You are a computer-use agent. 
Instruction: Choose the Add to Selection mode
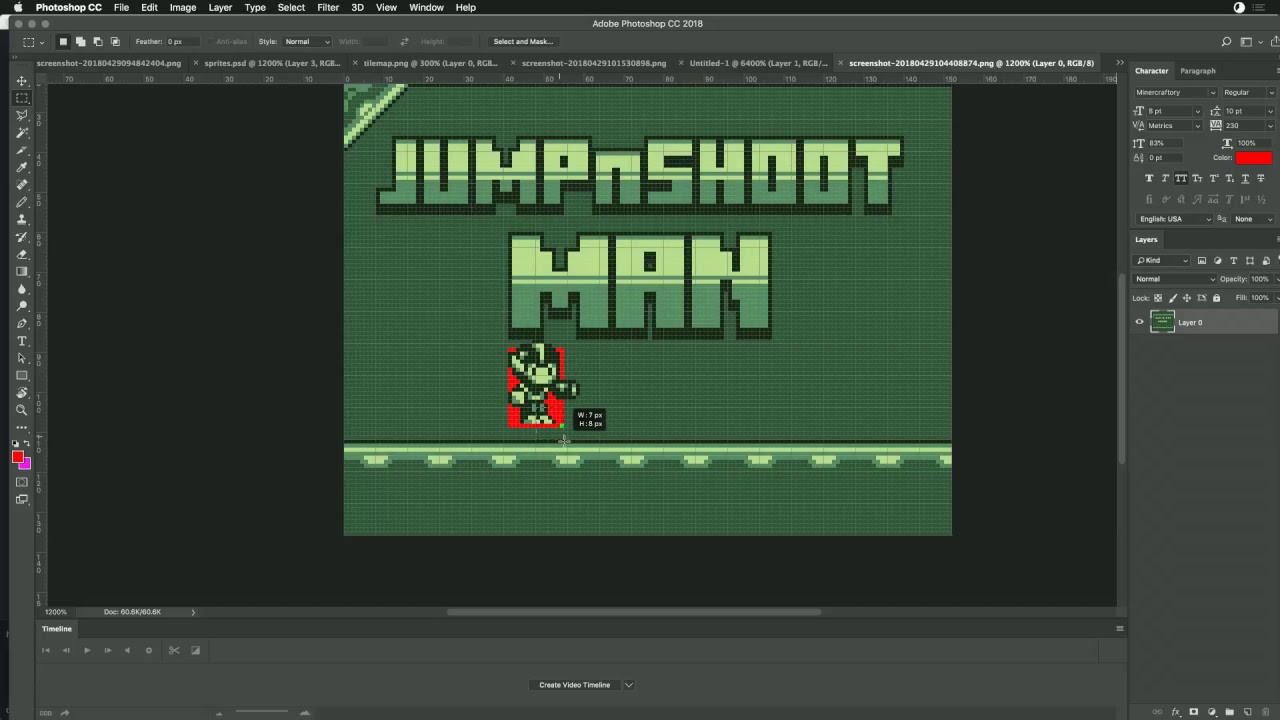(x=81, y=42)
